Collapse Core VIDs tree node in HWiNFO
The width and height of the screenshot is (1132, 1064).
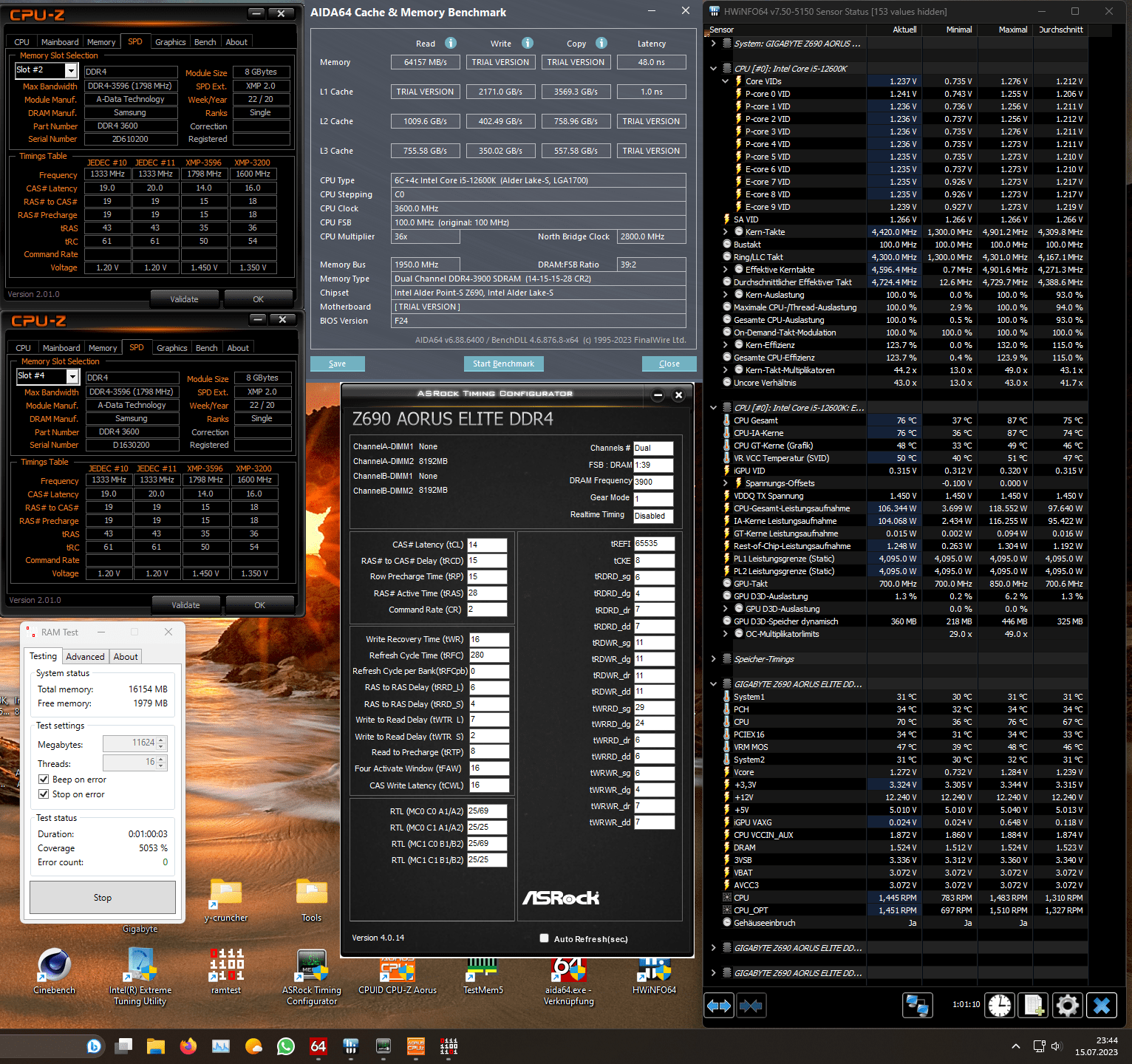point(726,81)
